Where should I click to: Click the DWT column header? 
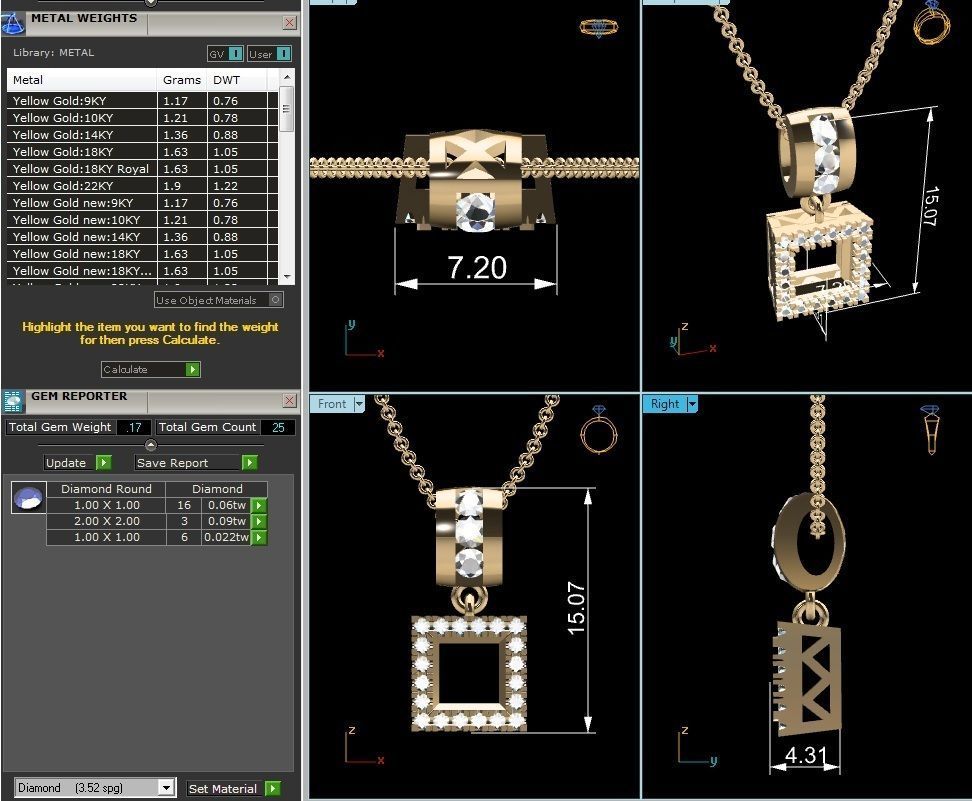click(x=237, y=80)
